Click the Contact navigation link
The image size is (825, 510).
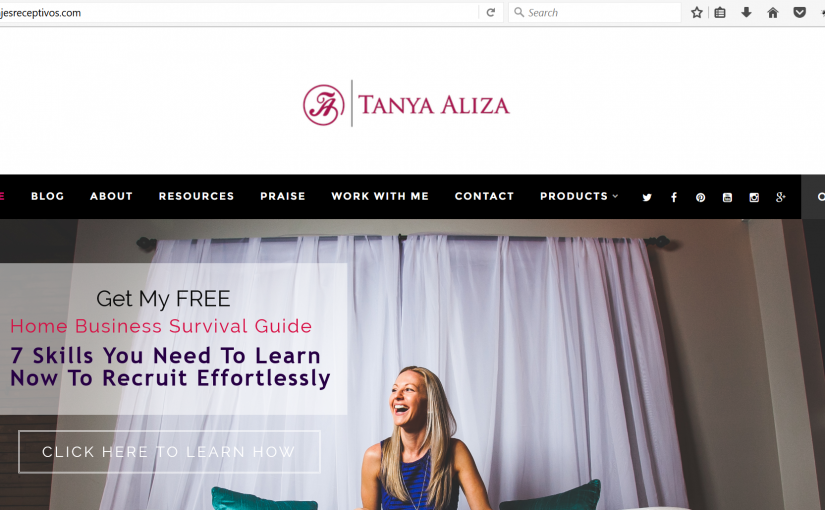click(x=484, y=196)
